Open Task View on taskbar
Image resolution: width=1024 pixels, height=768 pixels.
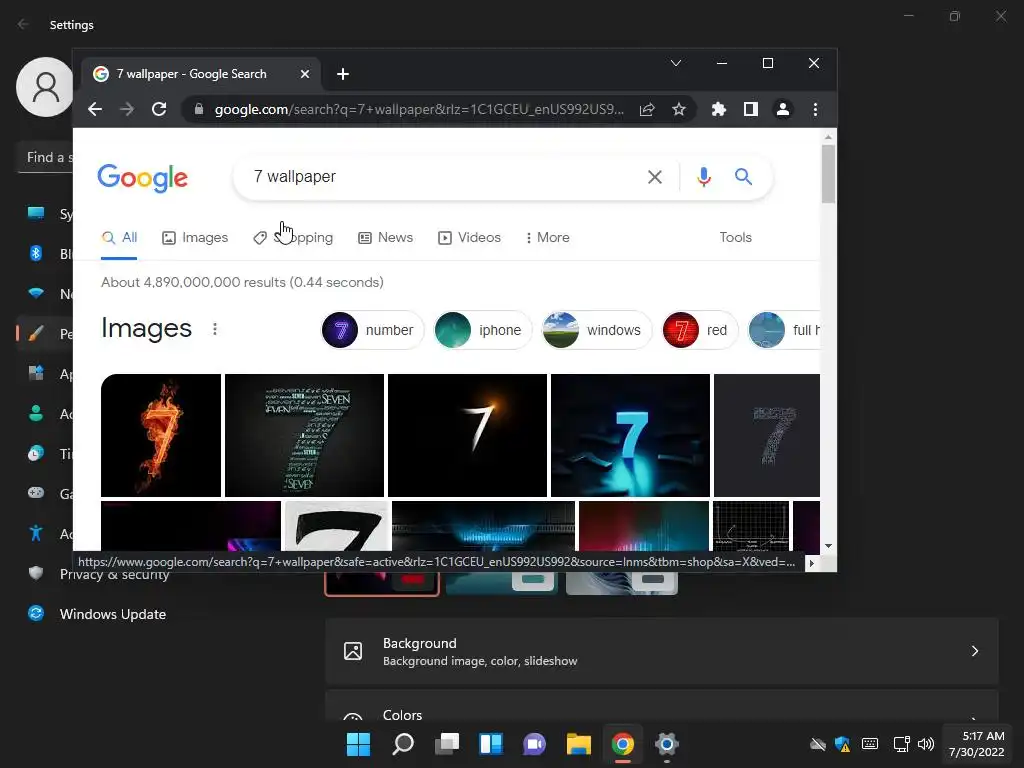click(447, 744)
